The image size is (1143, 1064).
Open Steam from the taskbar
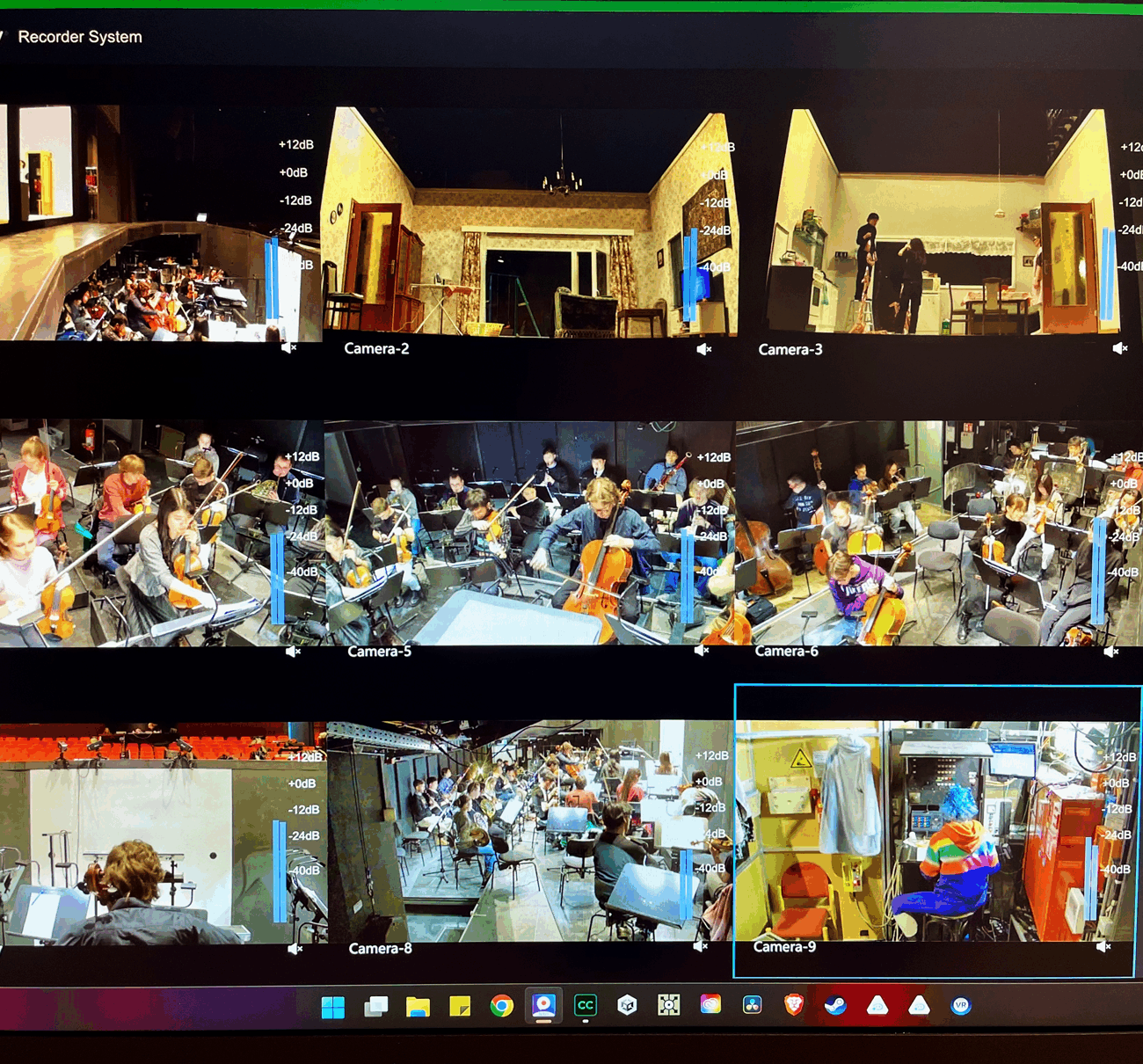pos(835,1004)
